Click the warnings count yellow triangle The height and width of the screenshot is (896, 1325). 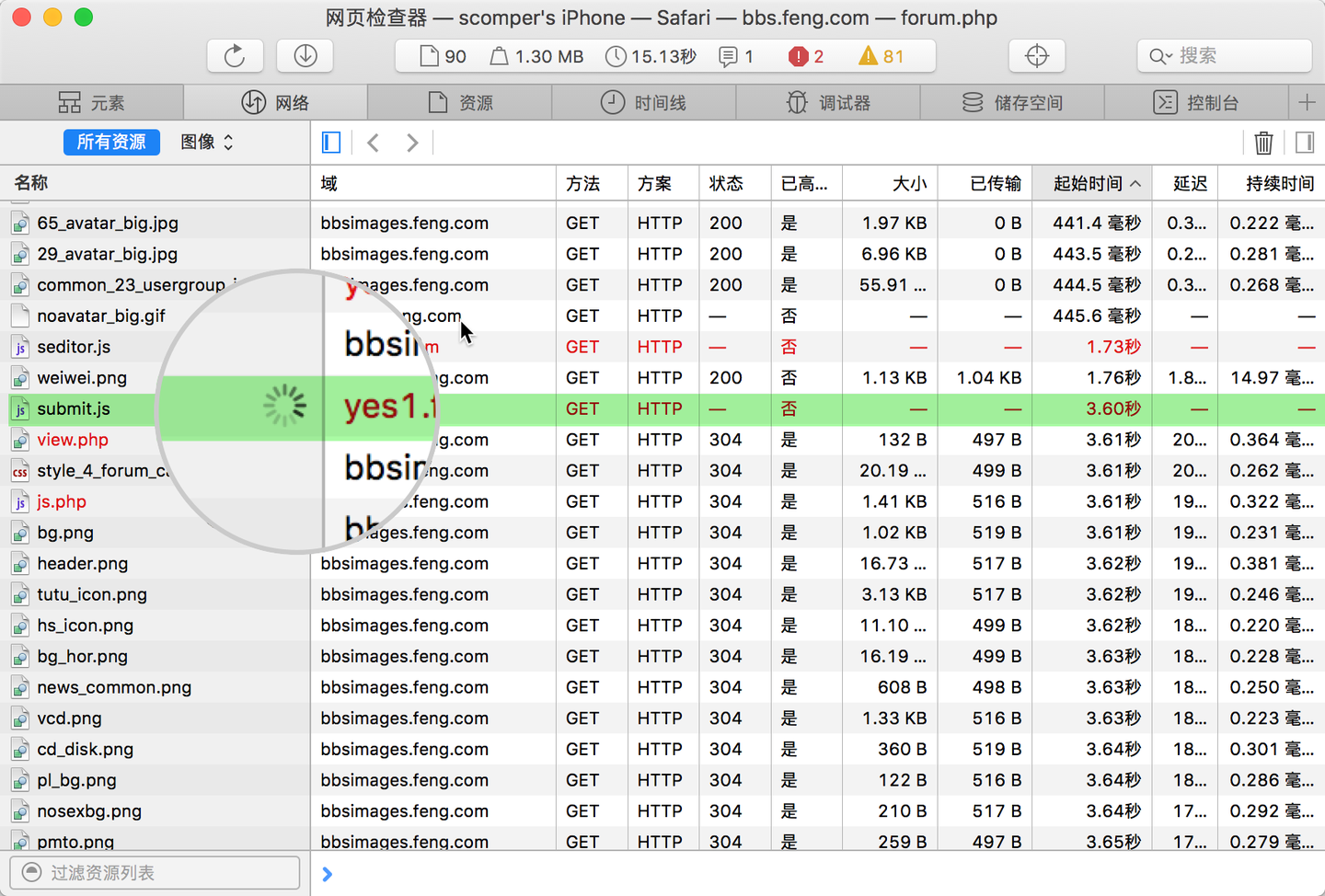(868, 57)
